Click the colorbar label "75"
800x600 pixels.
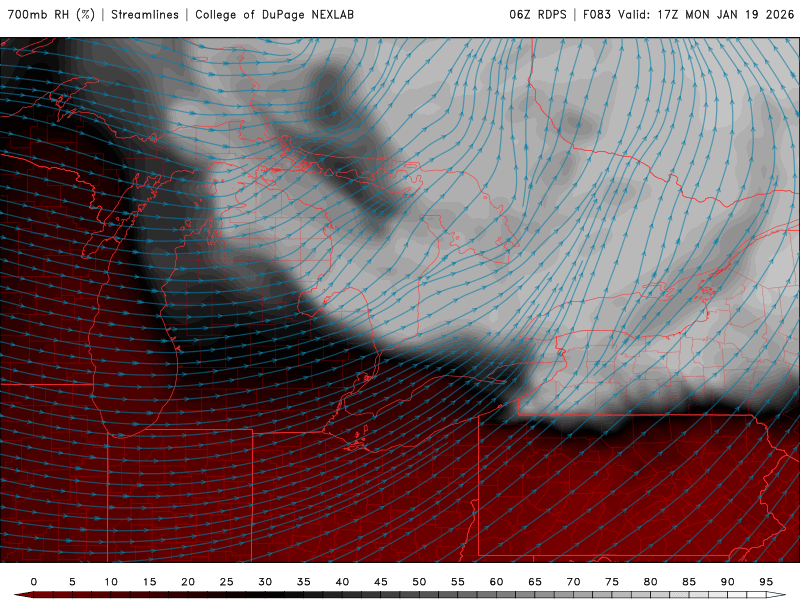(x=612, y=582)
